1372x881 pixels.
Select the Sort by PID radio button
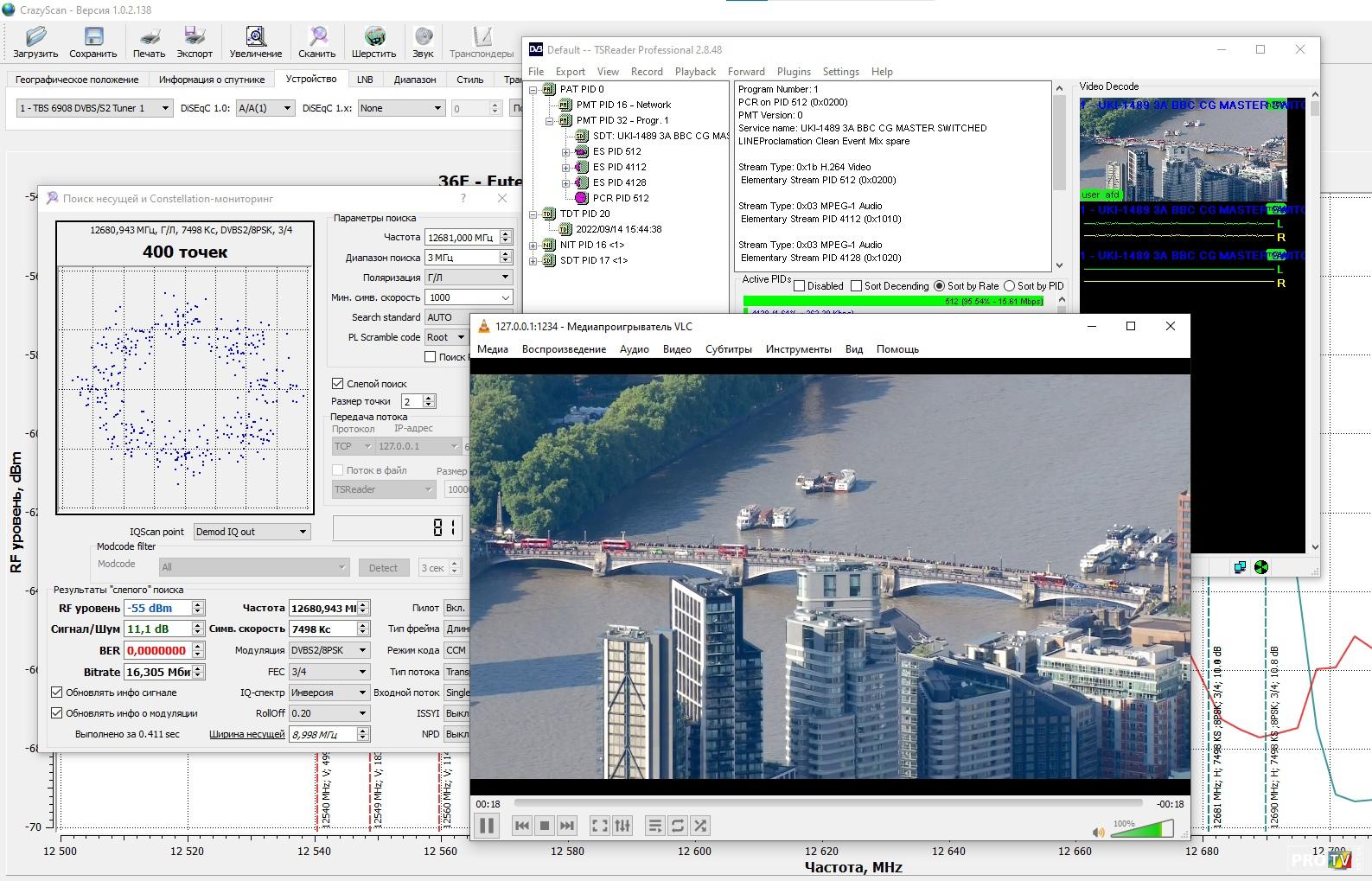point(1009,286)
